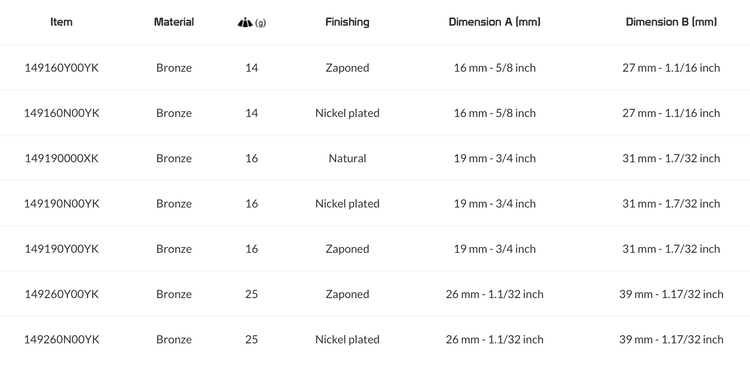This screenshot has height=366, width=750.
Task: Select item code 149190Y00YK
Action: [x=62, y=249]
